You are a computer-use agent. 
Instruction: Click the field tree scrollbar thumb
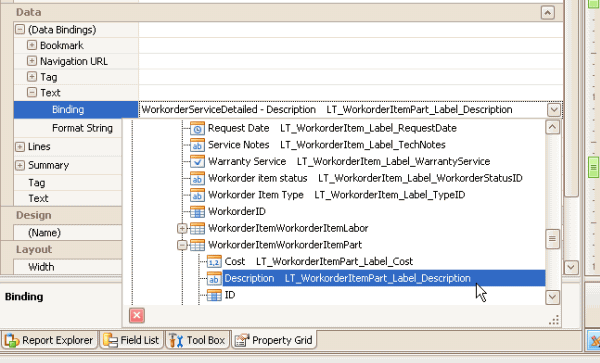(552, 239)
